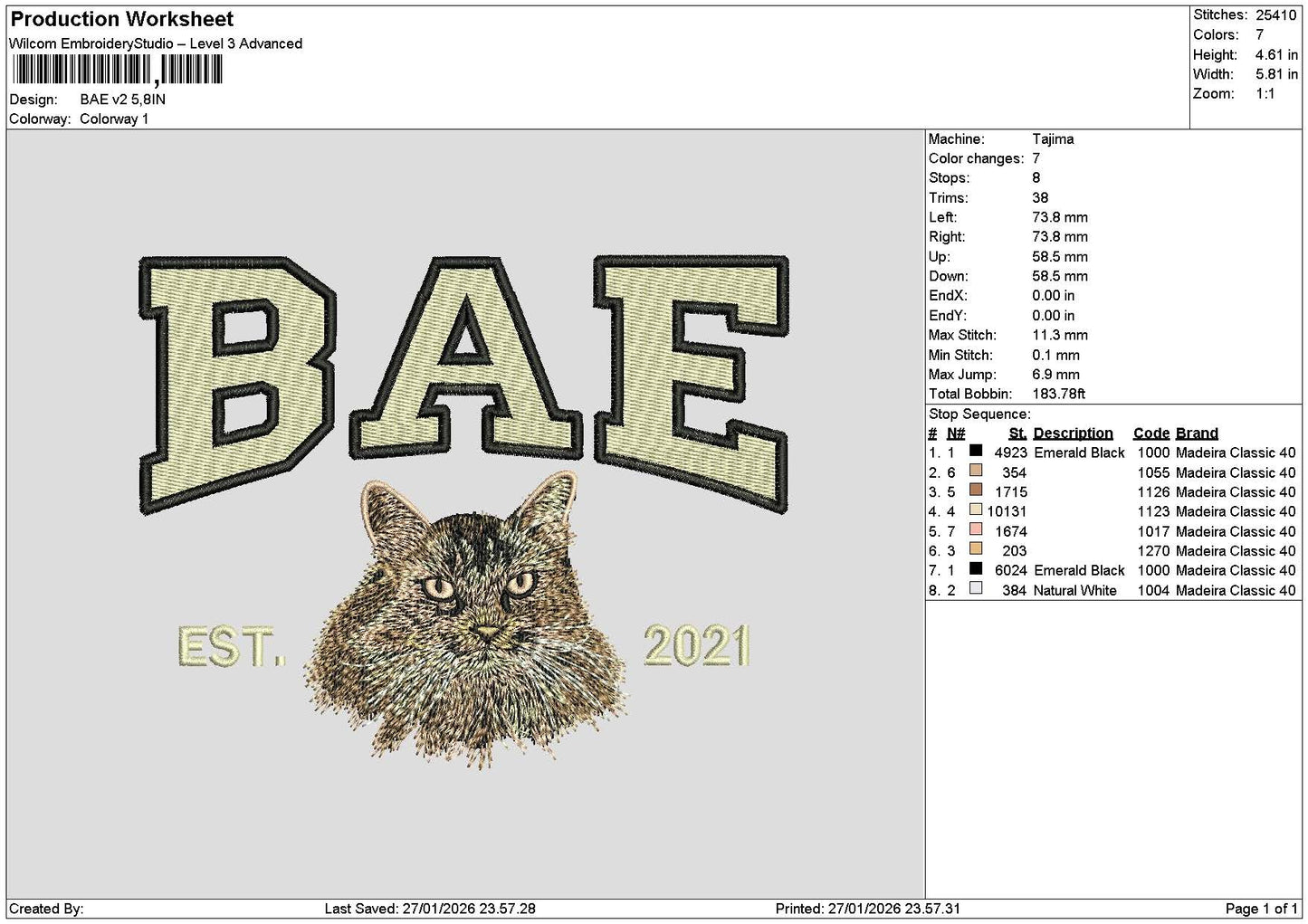1308x924 pixels.
Task: Click the EST. stitched text in preview
Action: [231, 647]
